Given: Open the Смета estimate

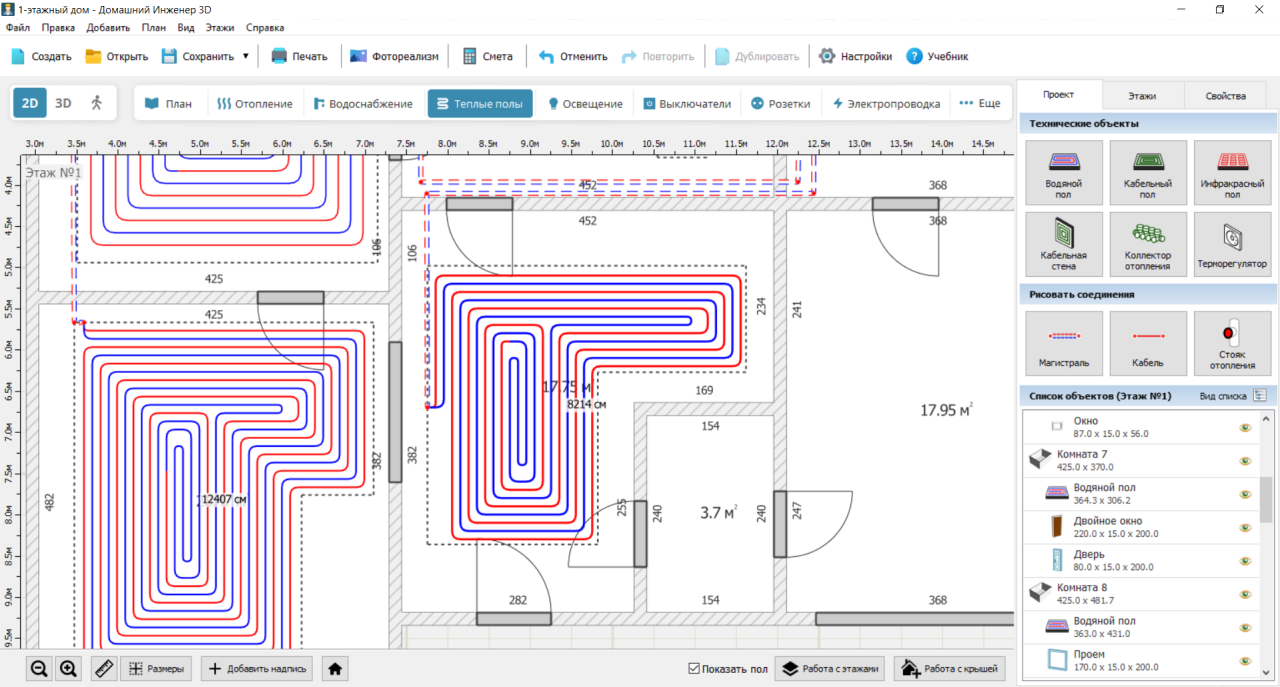Looking at the screenshot, I should 487,56.
